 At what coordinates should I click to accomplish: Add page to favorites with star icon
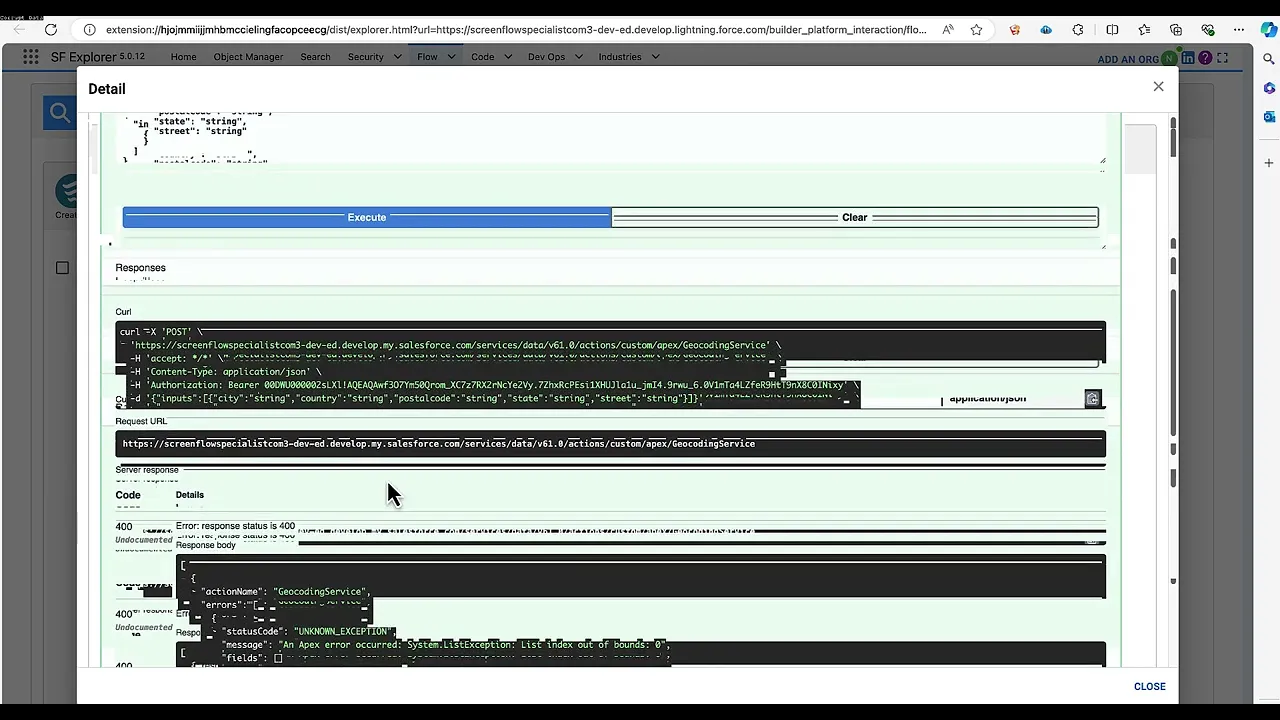click(x=976, y=30)
